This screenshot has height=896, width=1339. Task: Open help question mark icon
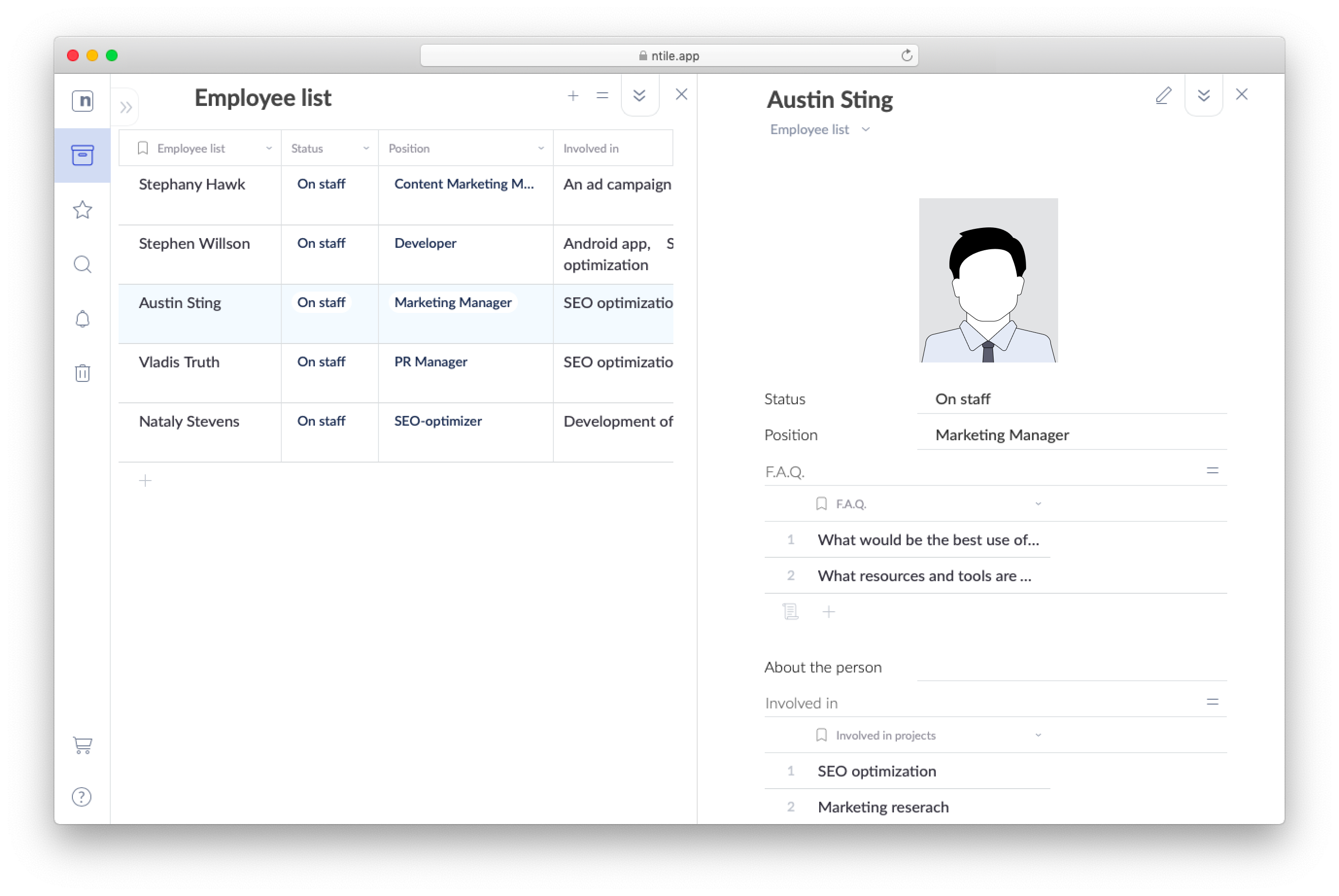click(82, 796)
